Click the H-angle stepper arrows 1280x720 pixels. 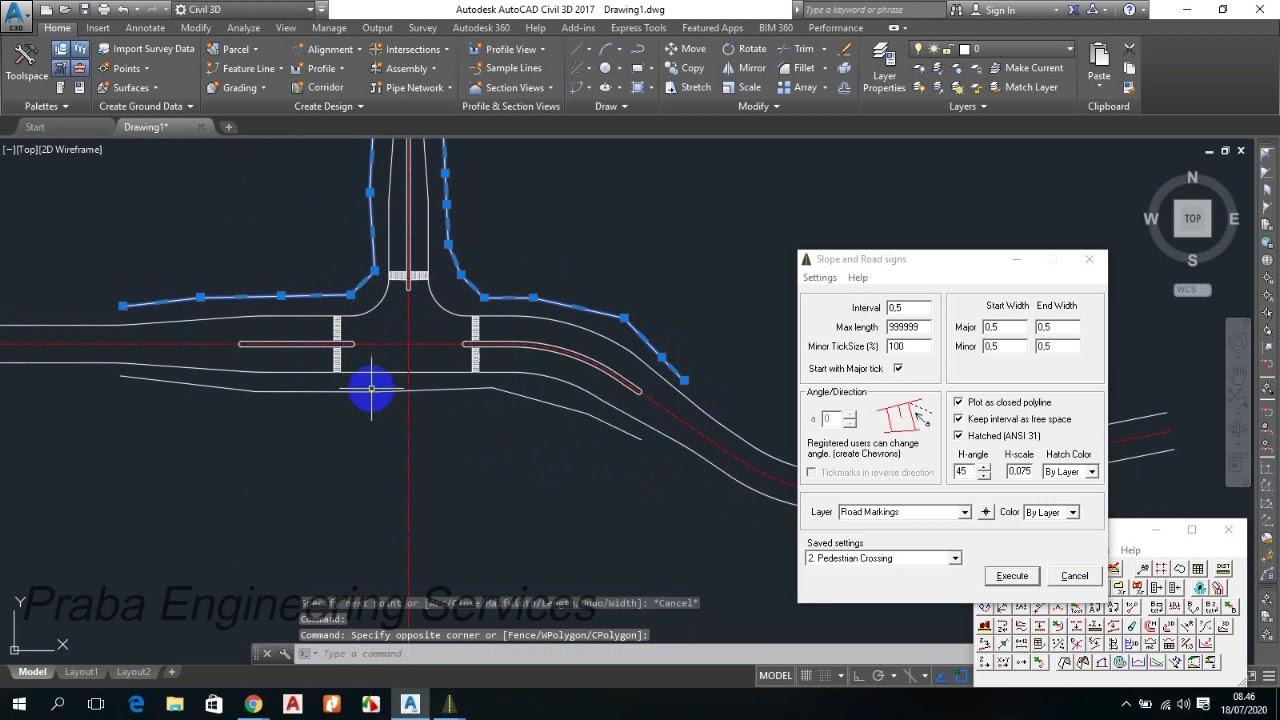tap(985, 472)
